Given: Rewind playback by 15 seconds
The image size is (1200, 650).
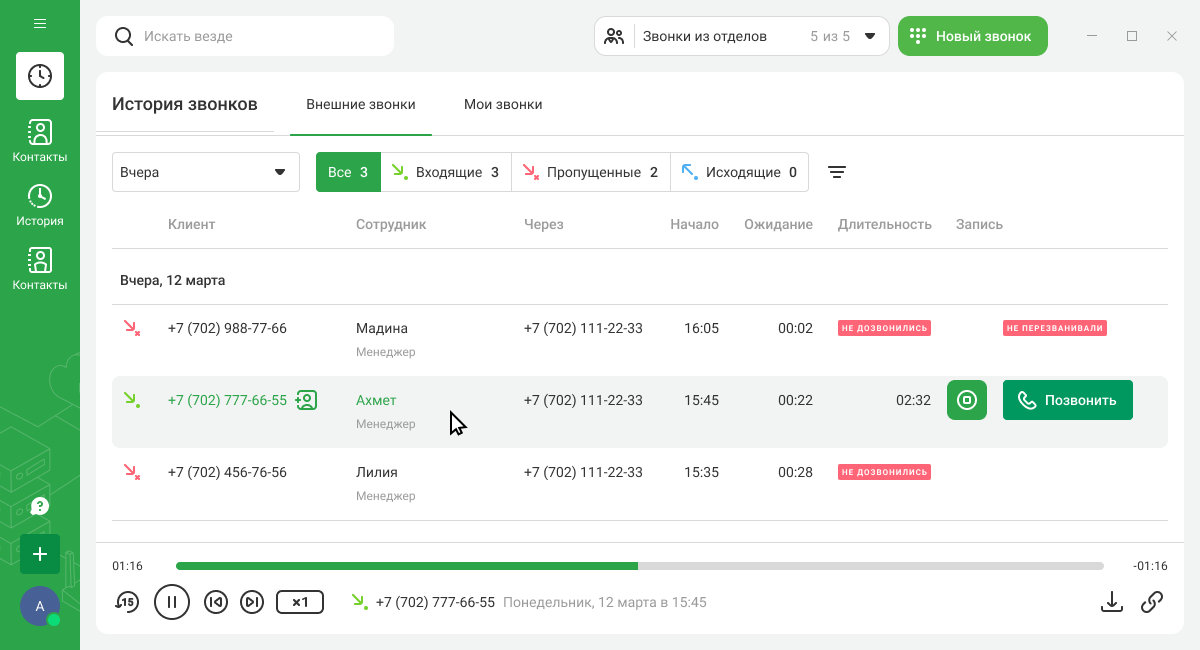Looking at the screenshot, I should point(127,602).
